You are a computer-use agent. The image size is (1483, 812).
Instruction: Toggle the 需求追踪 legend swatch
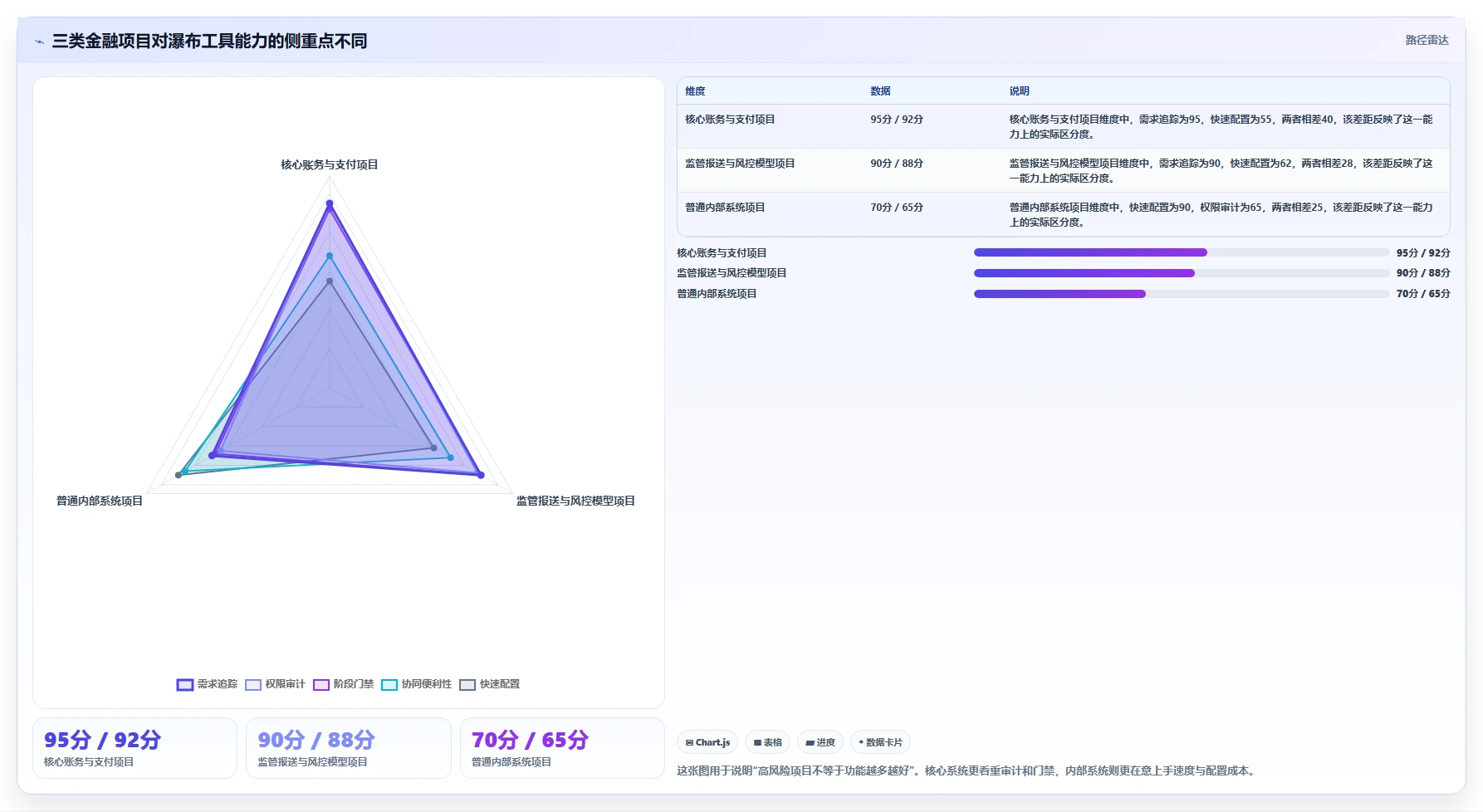click(x=184, y=685)
